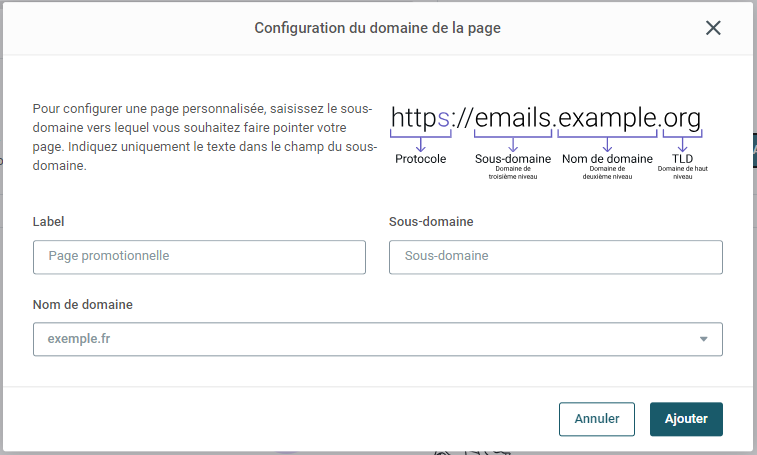Click the Ajouter button

pos(686,419)
